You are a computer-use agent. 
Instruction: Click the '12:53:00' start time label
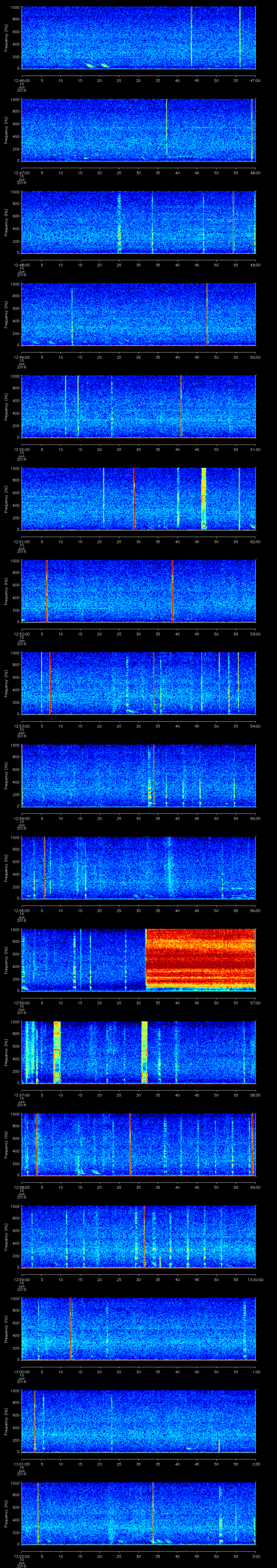[x=22, y=726]
